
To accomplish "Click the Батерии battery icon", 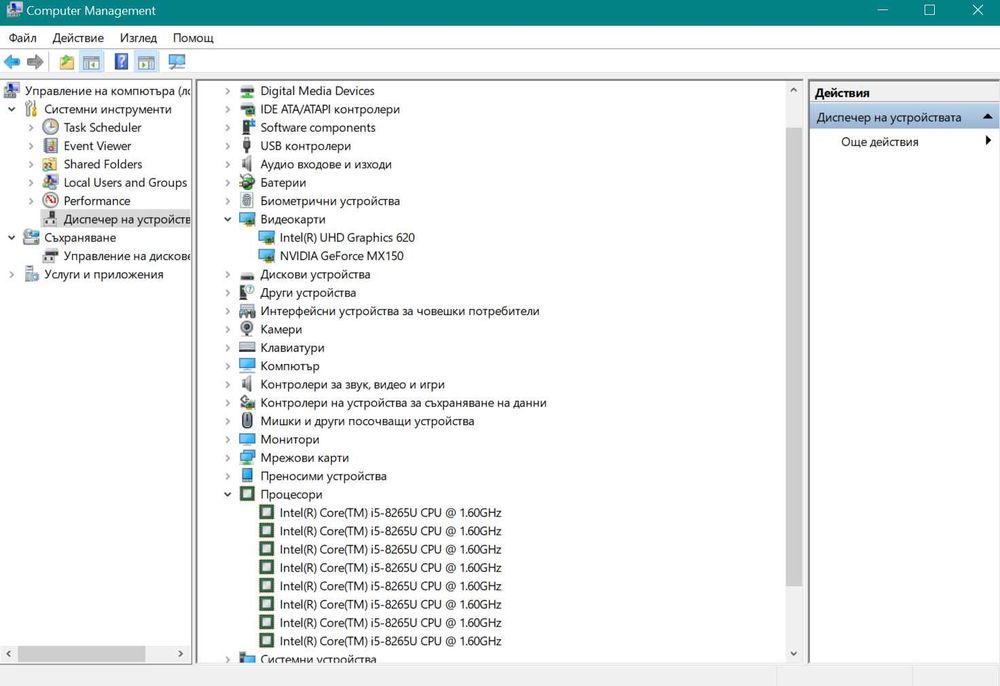I will (x=247, y=182).
